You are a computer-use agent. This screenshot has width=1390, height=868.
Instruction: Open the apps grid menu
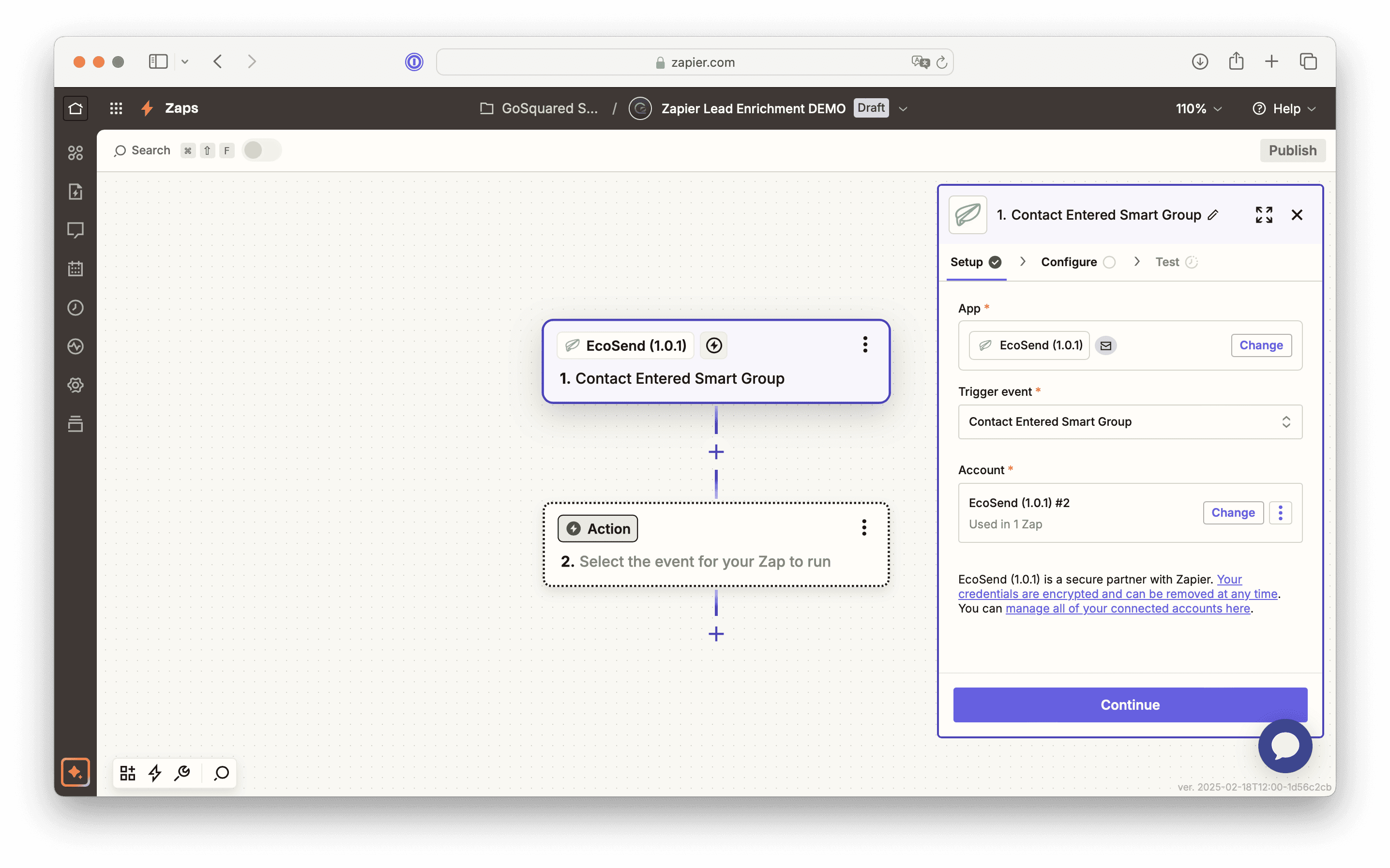(x=116, y=108)
